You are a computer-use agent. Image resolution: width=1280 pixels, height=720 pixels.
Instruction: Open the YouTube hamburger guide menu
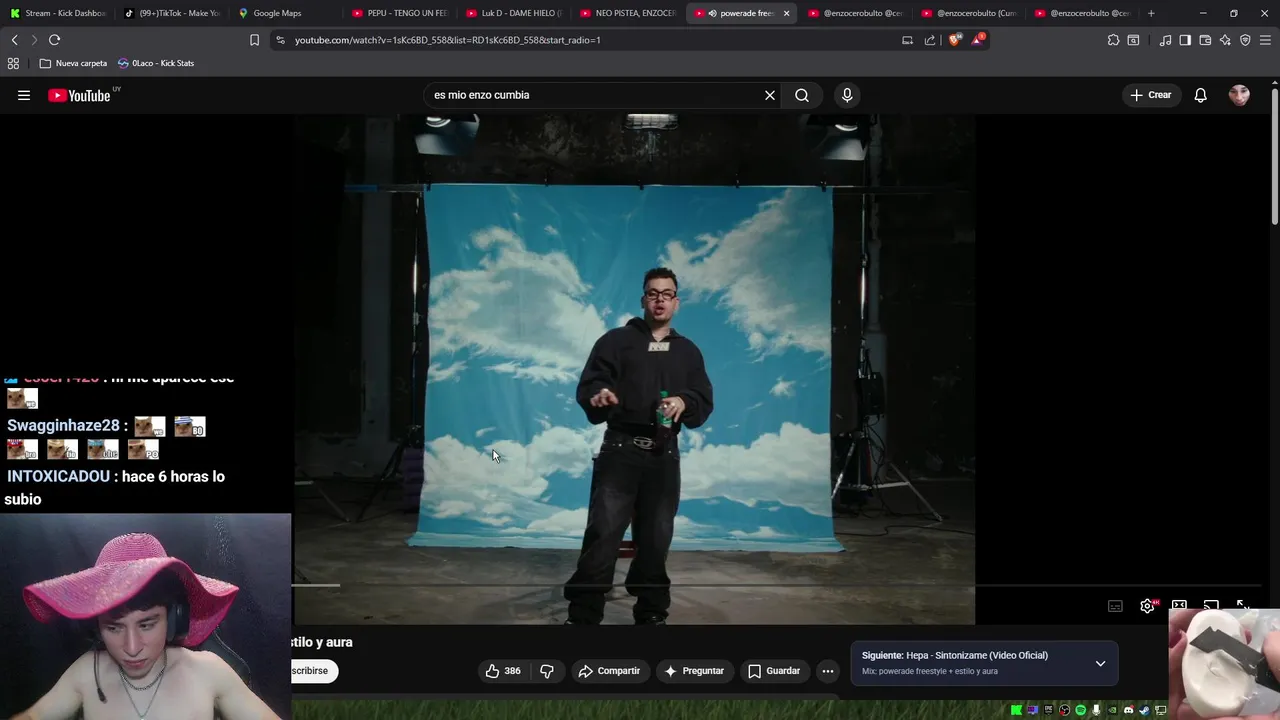coord(24,95)
